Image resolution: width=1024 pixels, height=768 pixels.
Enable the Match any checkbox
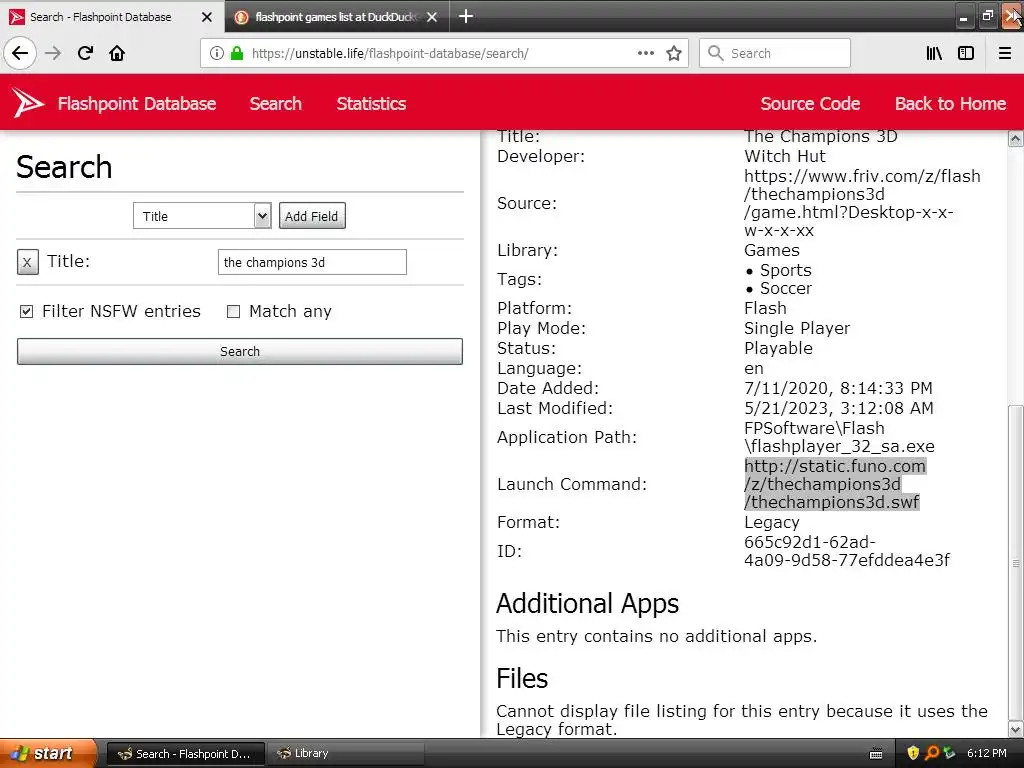click(x=233, y=312)
